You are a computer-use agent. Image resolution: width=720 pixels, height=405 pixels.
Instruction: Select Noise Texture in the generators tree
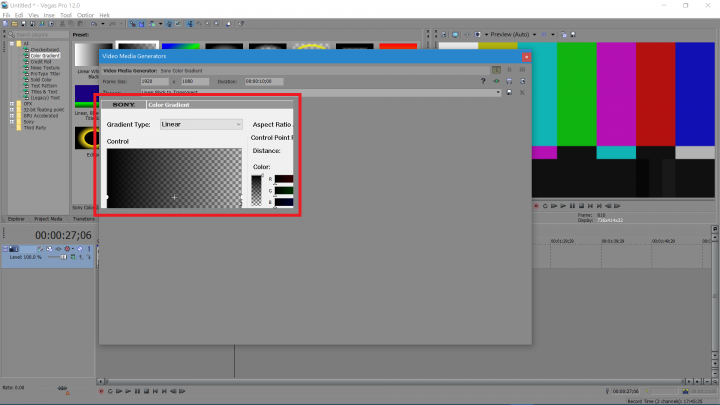tap(45, 68)
